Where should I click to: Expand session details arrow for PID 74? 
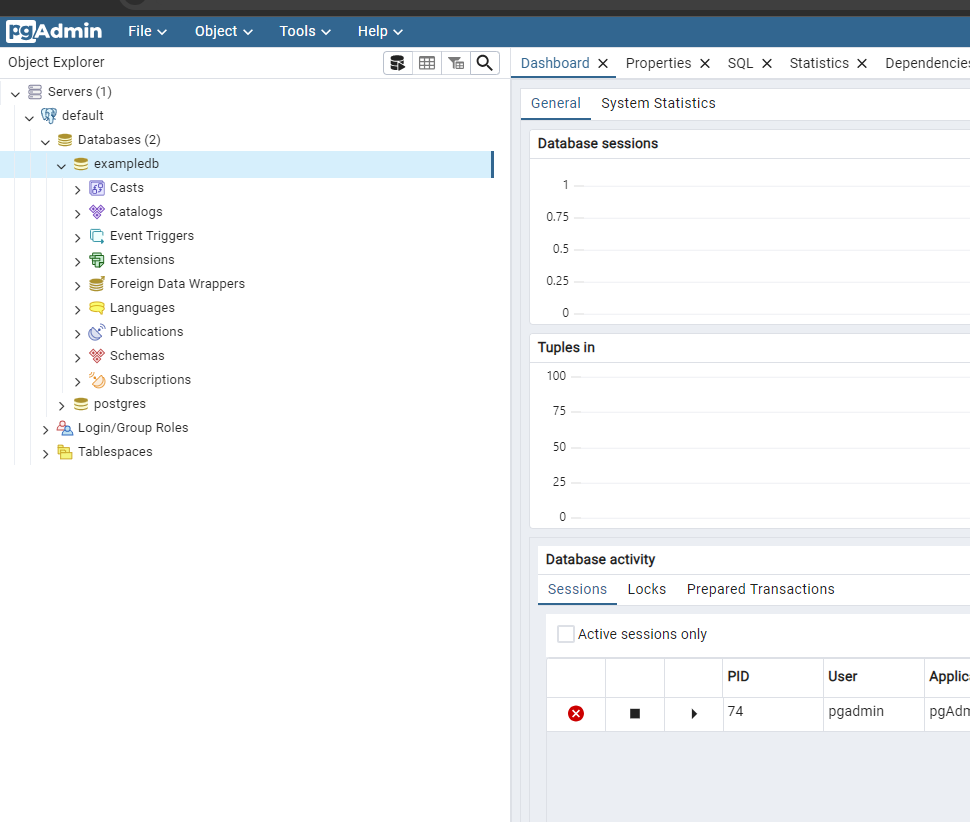694,713
